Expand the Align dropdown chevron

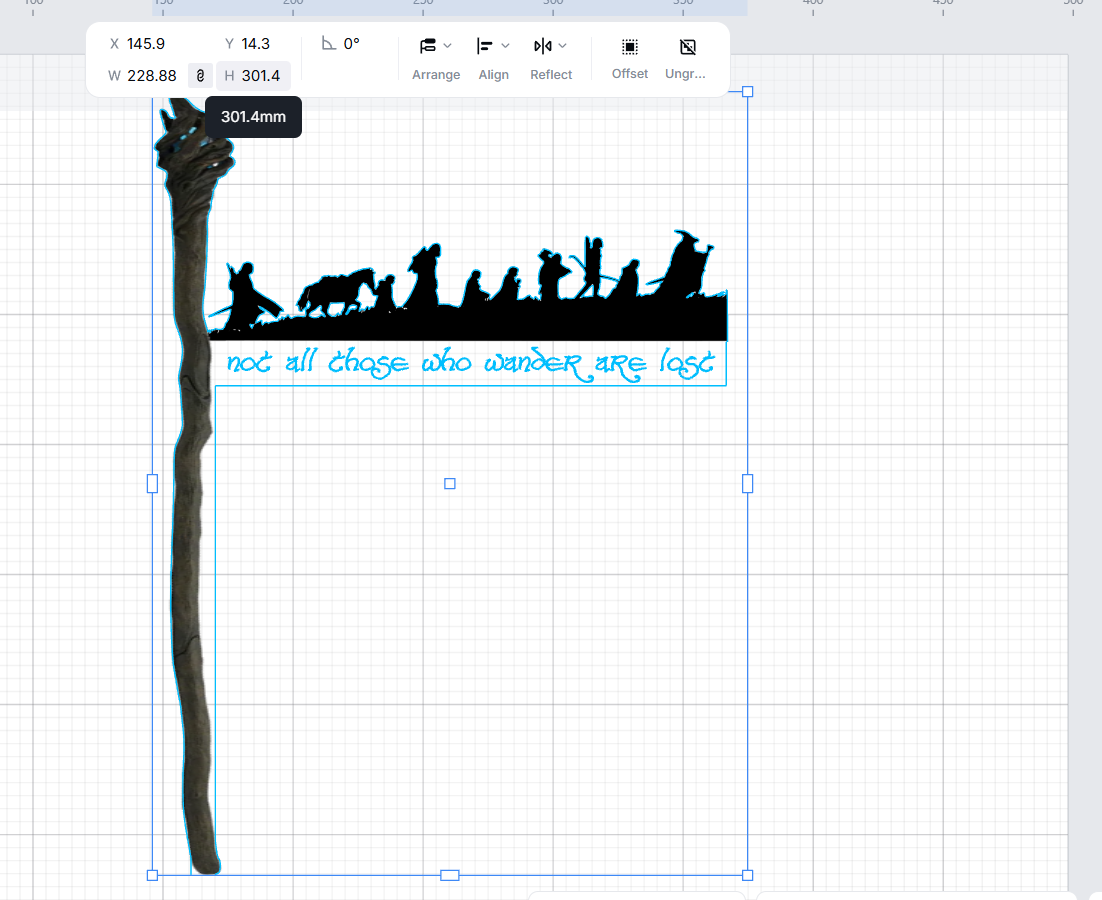pyautogui.click(x=505, y=46)
